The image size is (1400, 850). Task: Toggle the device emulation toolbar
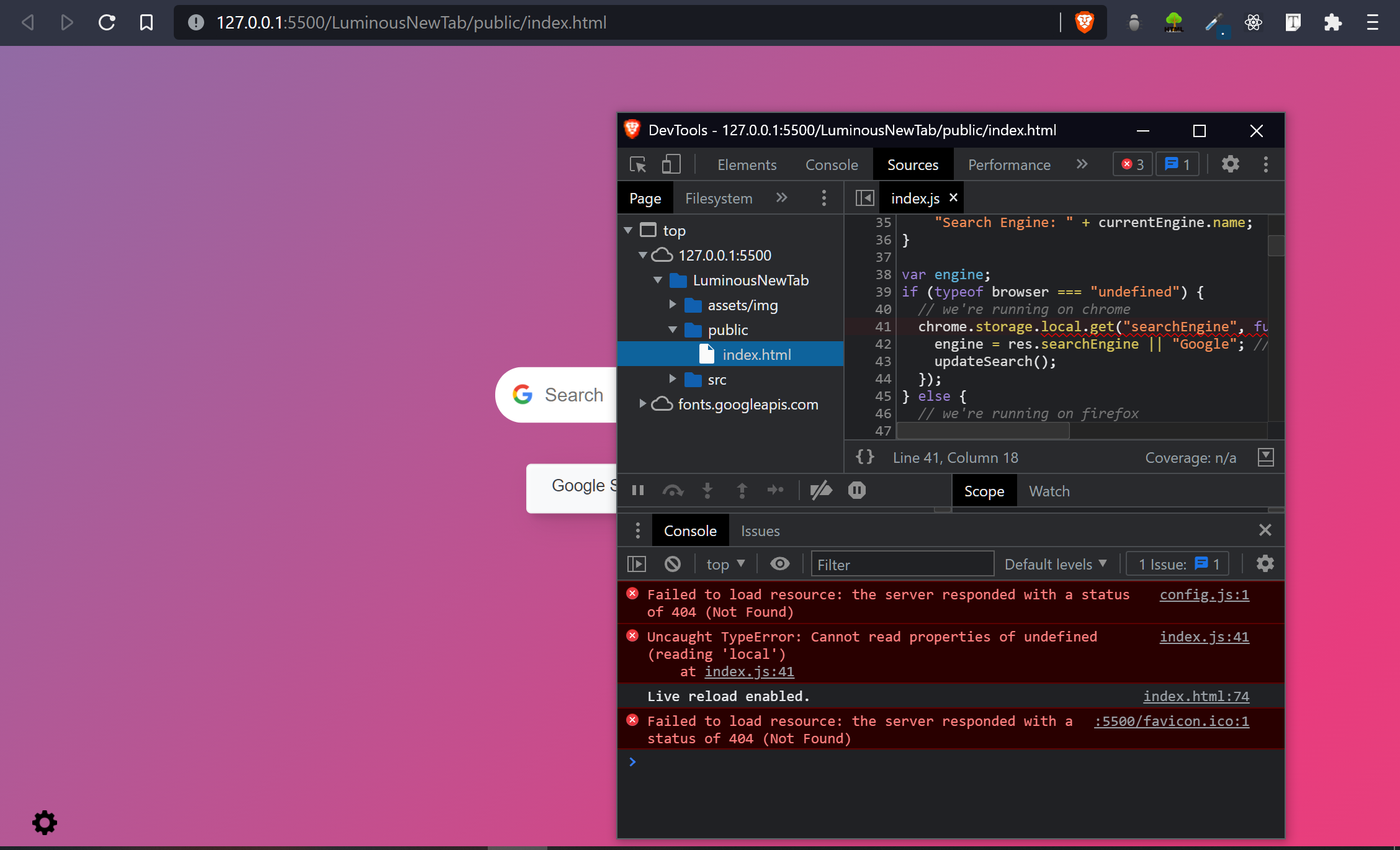671,164
